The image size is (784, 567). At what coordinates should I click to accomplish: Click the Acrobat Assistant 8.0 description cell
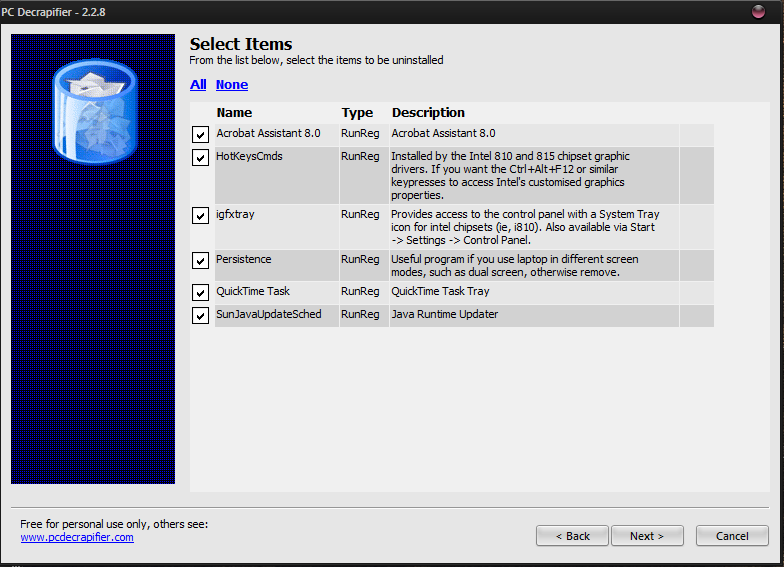pos(534,134)
